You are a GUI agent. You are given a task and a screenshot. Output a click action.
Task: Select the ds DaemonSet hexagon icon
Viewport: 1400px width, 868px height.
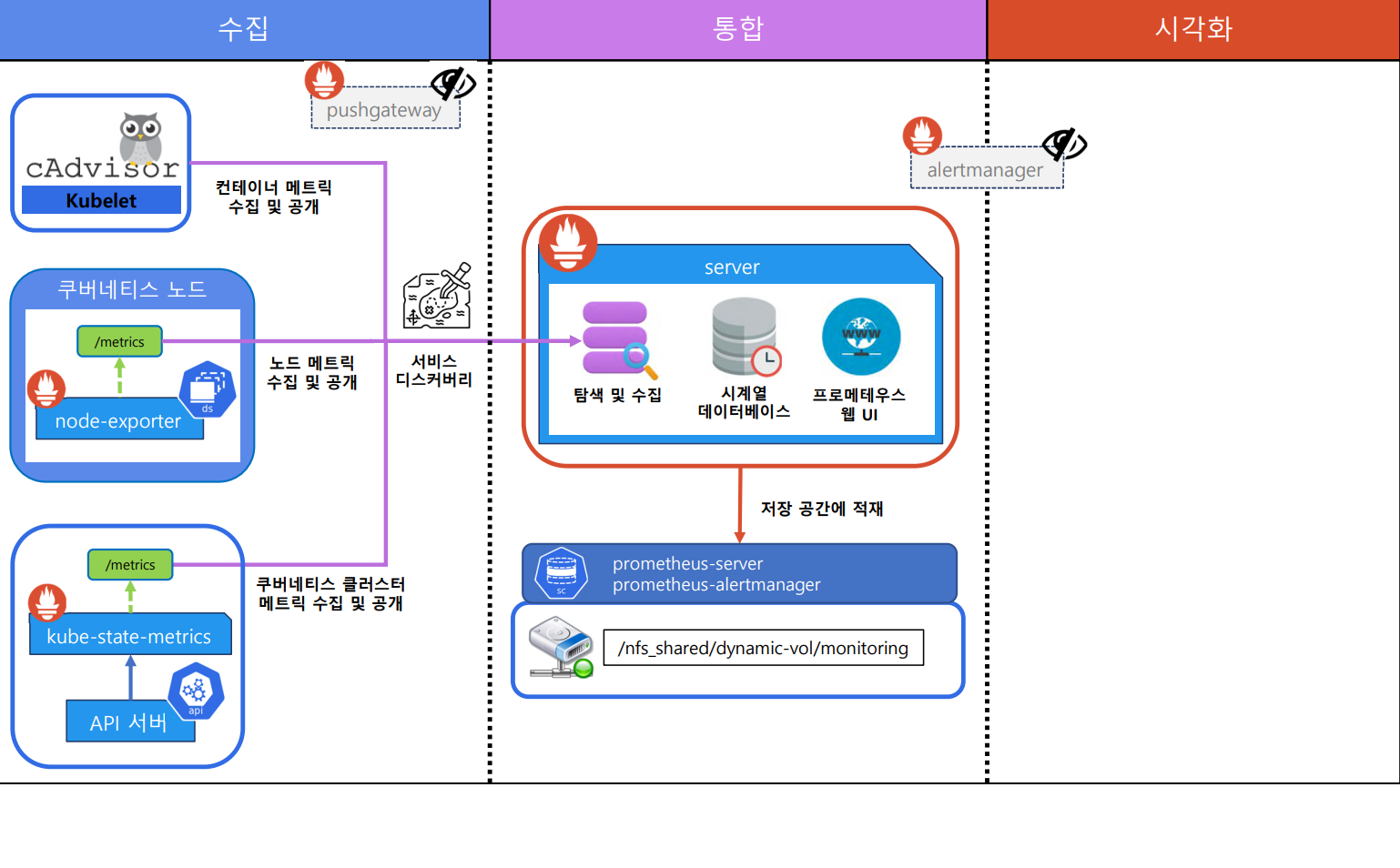coord(208,389)
